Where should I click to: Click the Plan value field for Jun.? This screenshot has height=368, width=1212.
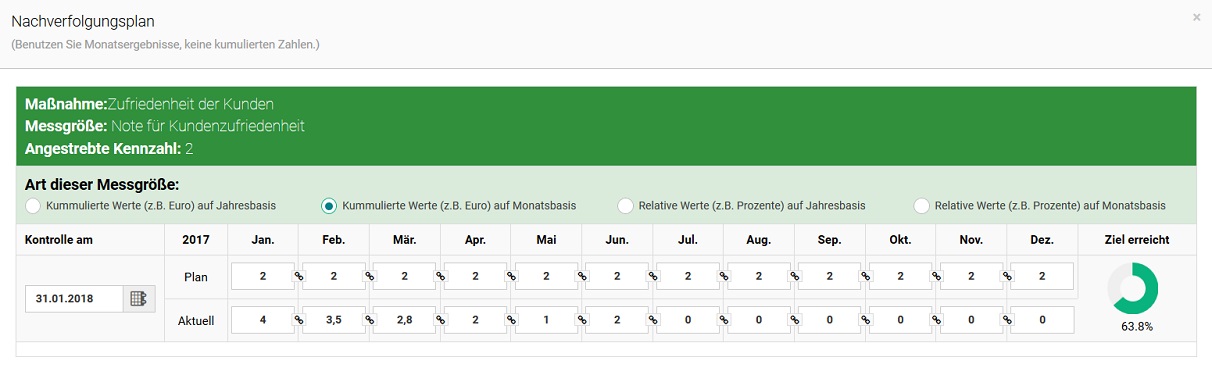(x=617, y=276)
